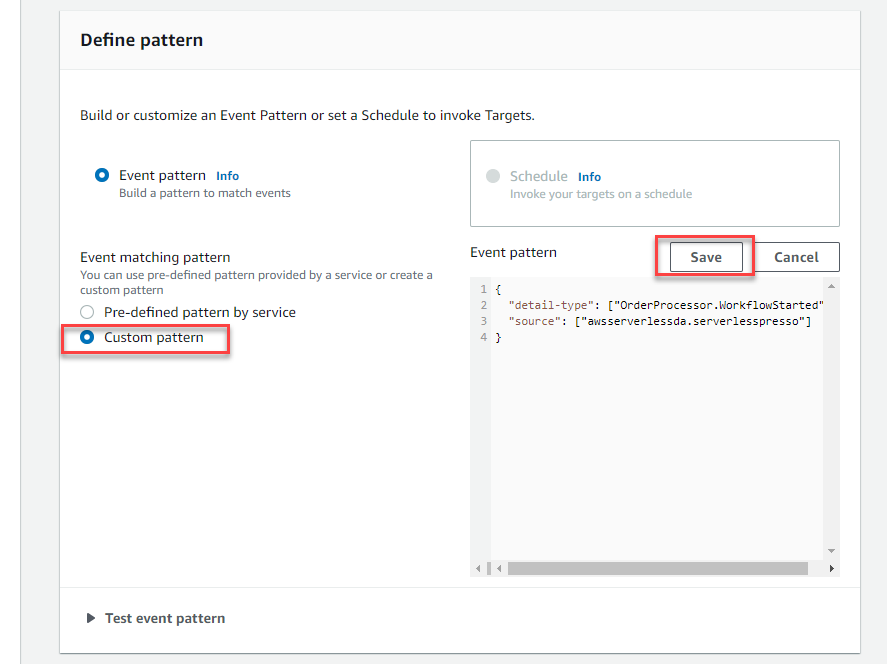Click the code editor scroll down arrow
This screenshot has width=887, height=664.
pyautogui.click(x=831, y=551)
